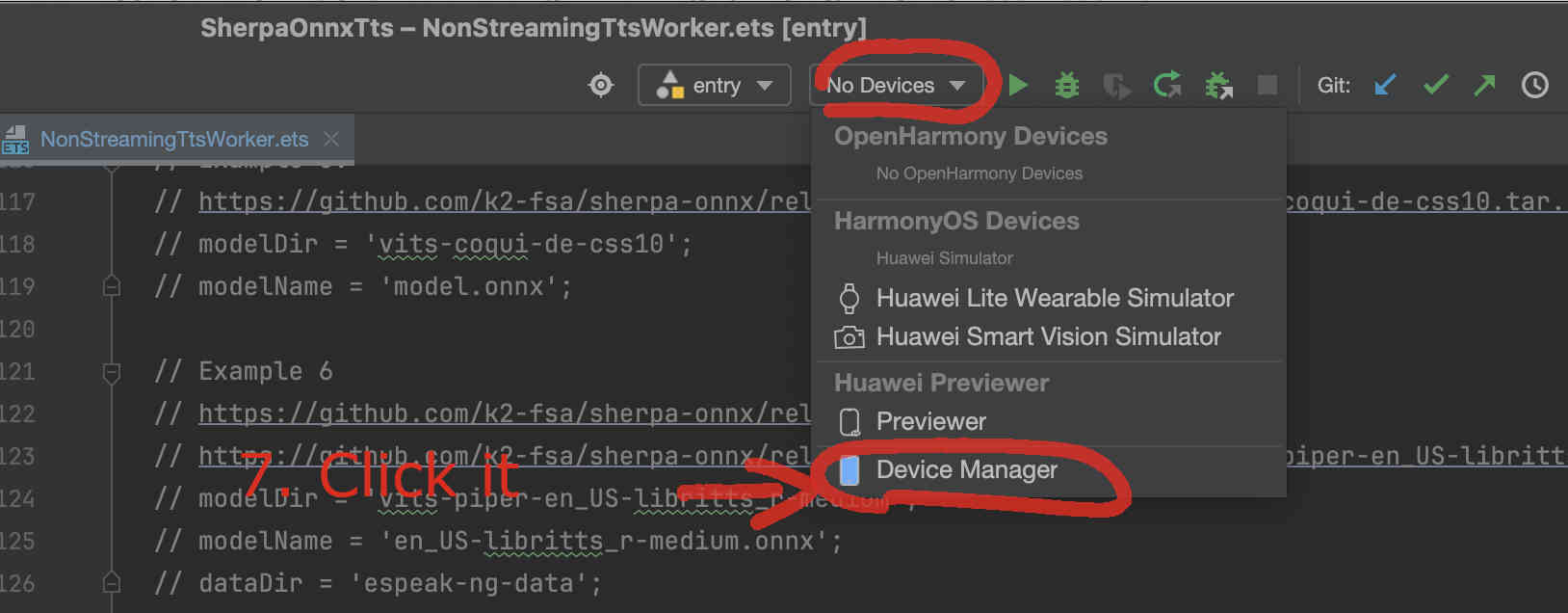Click line number 120 in the gutter
Screen dimensions: 1568x613
17,329
